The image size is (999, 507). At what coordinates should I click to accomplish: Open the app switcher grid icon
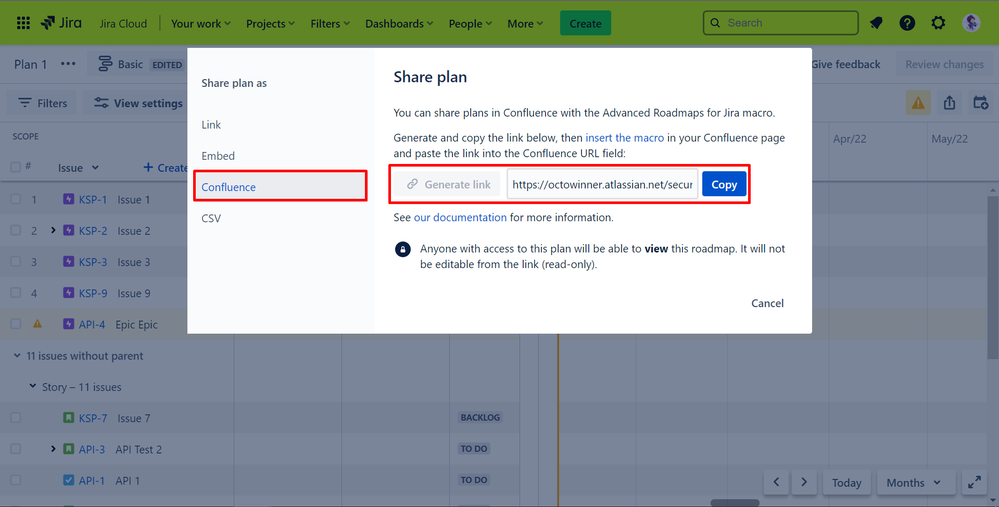[x=23, y=24]
